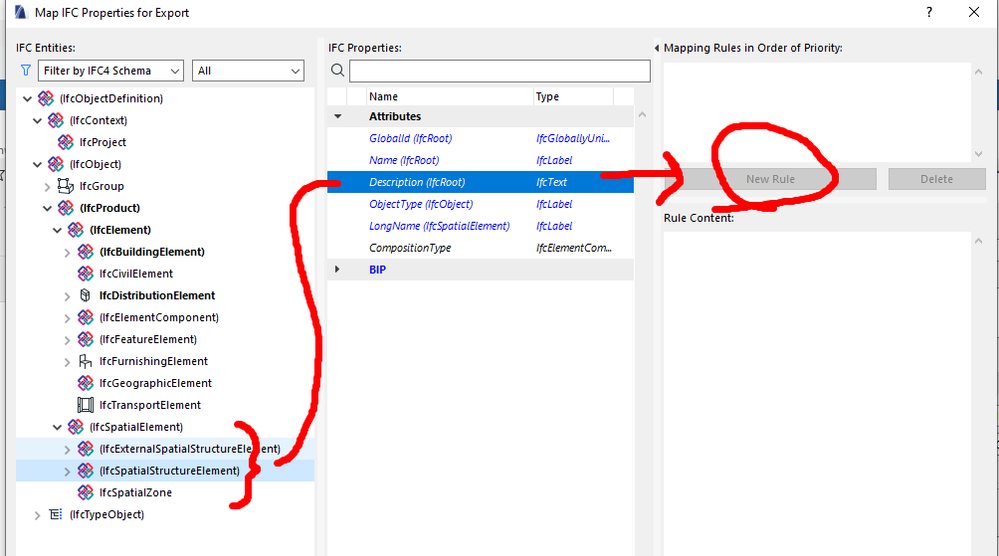Click the IfcTransportElement elevator icon
Image resolution: width=999 pixels, height=556 pixels.
pos(85,405)
